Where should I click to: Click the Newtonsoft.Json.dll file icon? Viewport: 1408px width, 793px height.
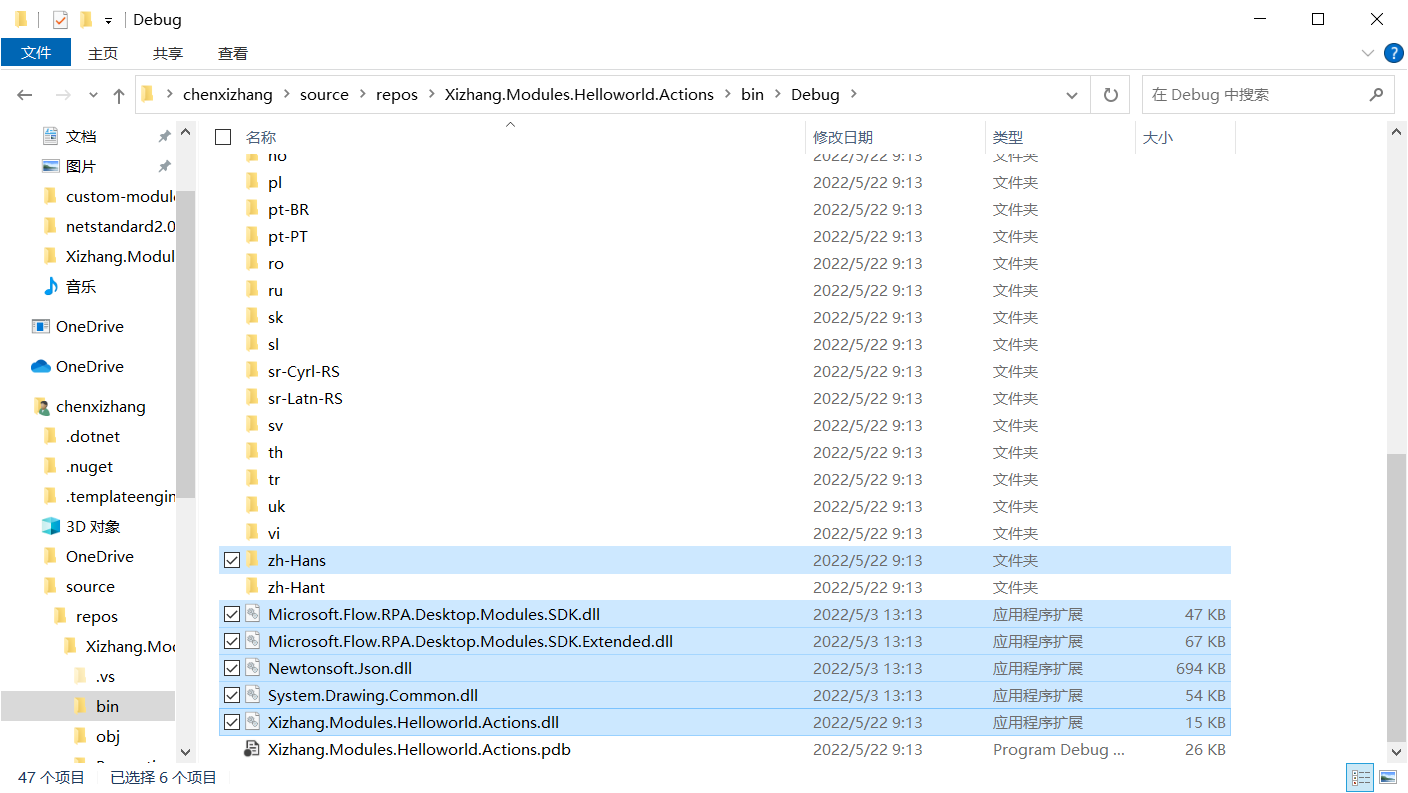(252, 668)
